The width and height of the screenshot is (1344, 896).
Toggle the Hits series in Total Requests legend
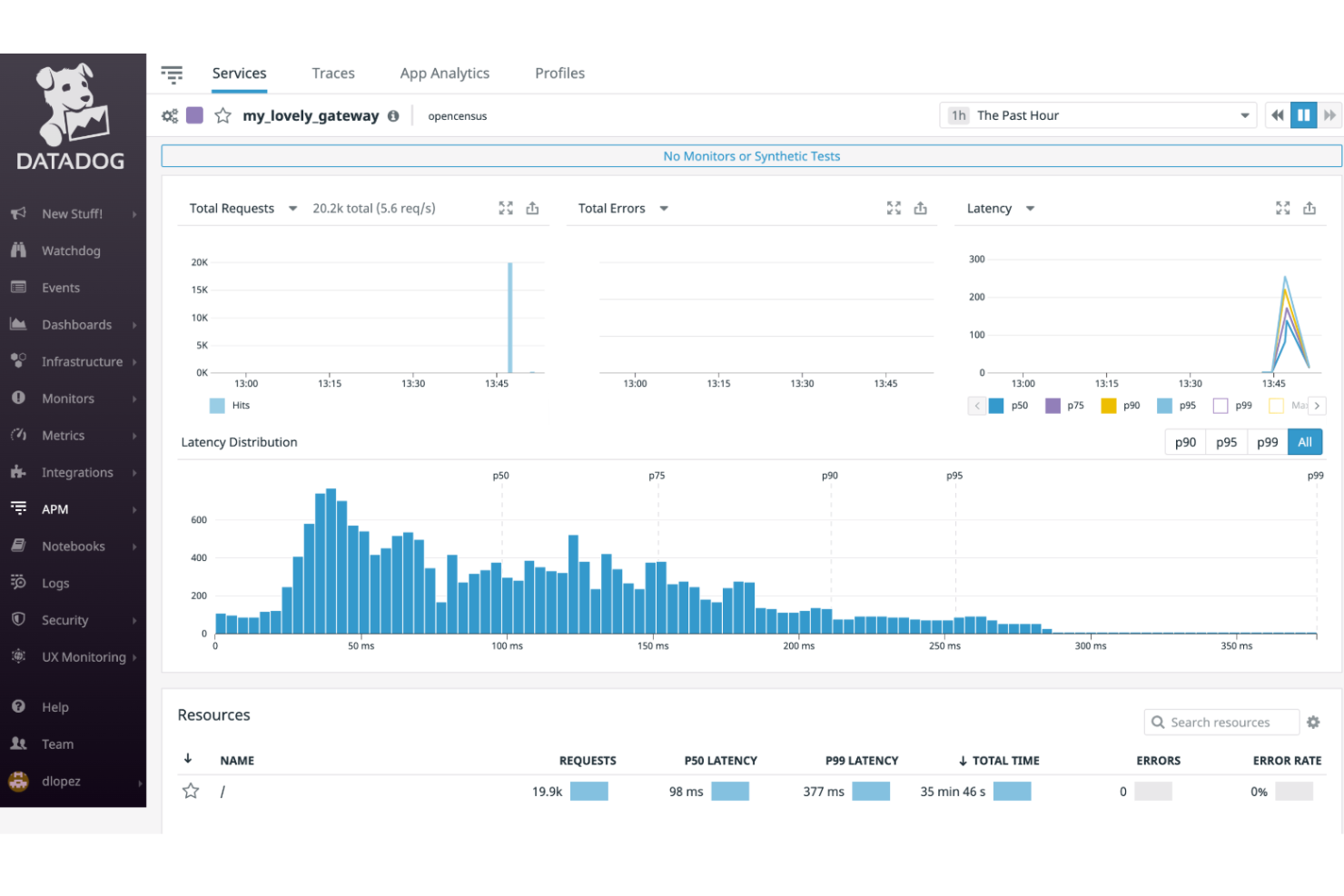230,406
